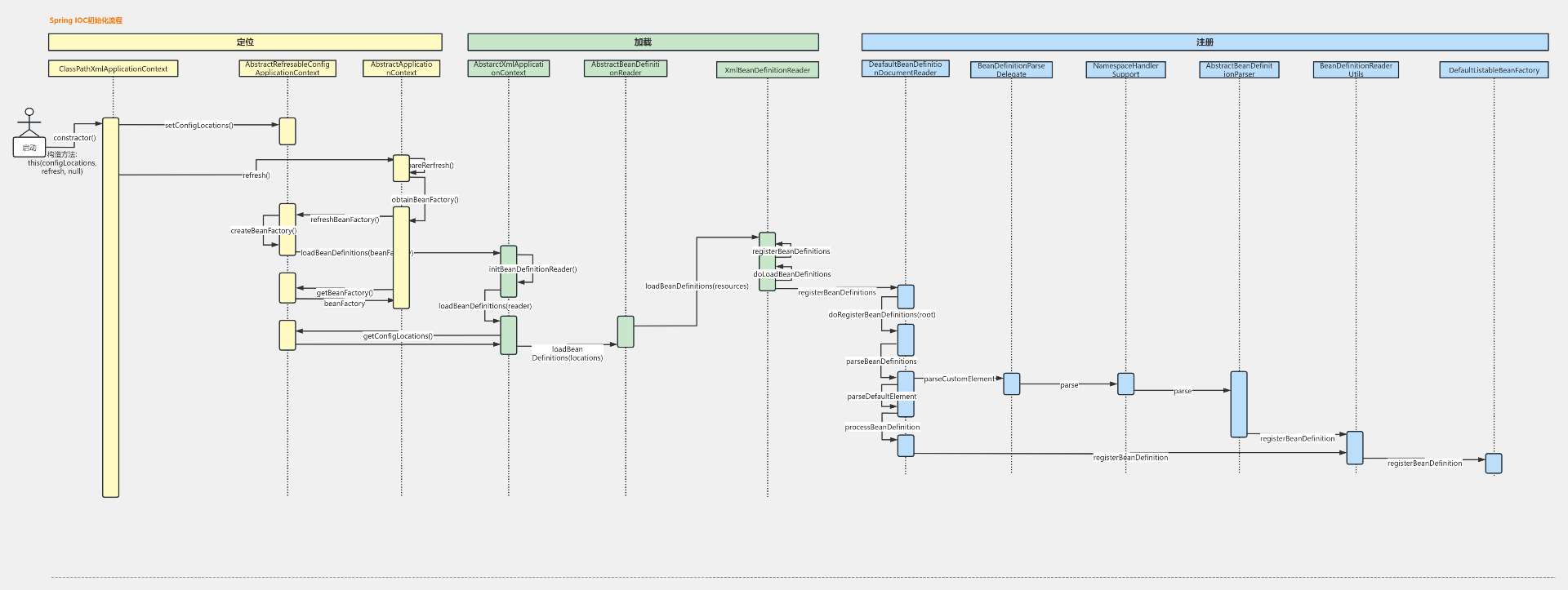Image resolution: width=1568 pixels, height=590 pixels.
Task: Select the 启动 start box
Action: 29,148
